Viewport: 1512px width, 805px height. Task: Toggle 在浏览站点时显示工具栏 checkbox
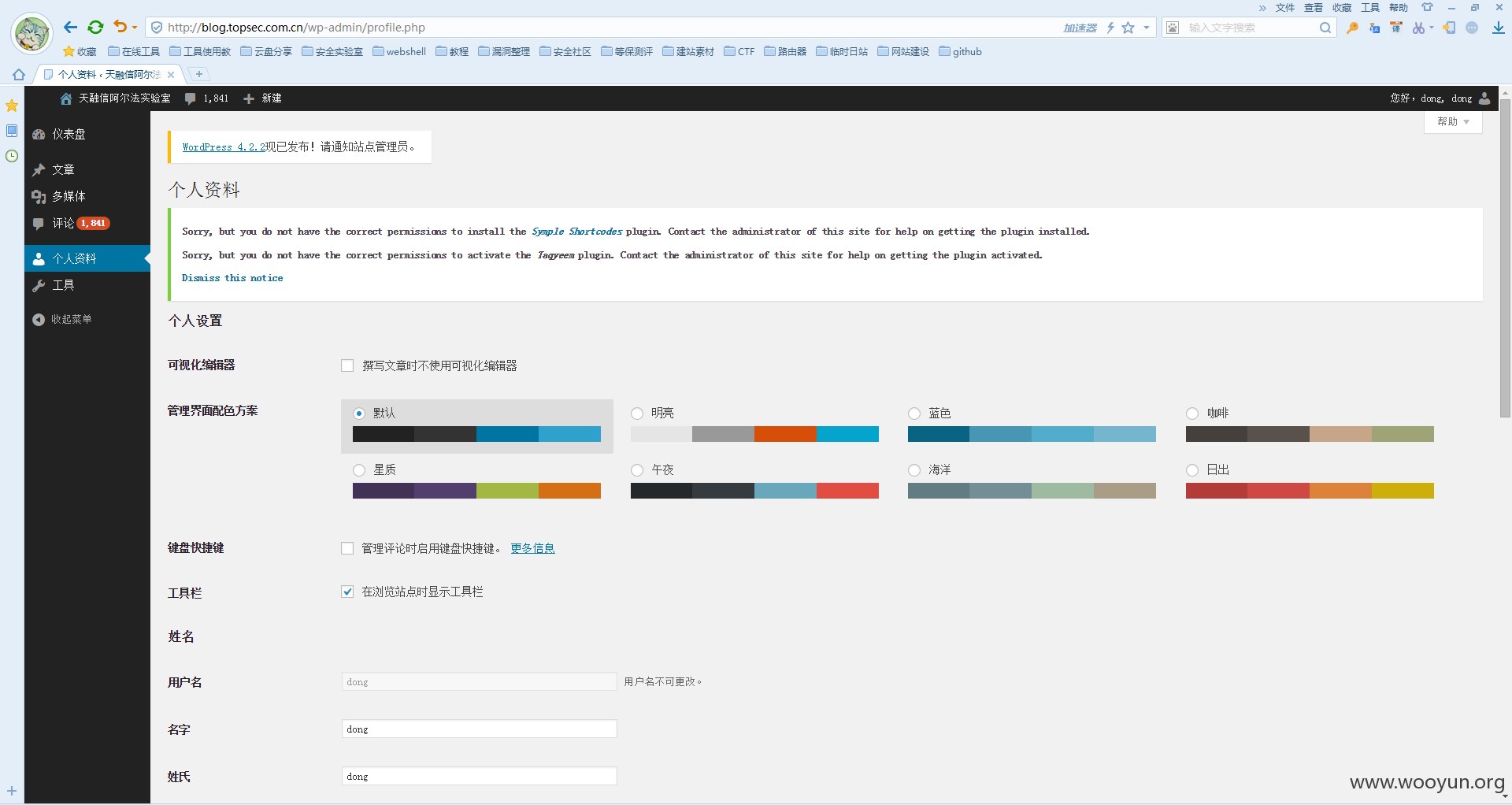click(347, 592)
